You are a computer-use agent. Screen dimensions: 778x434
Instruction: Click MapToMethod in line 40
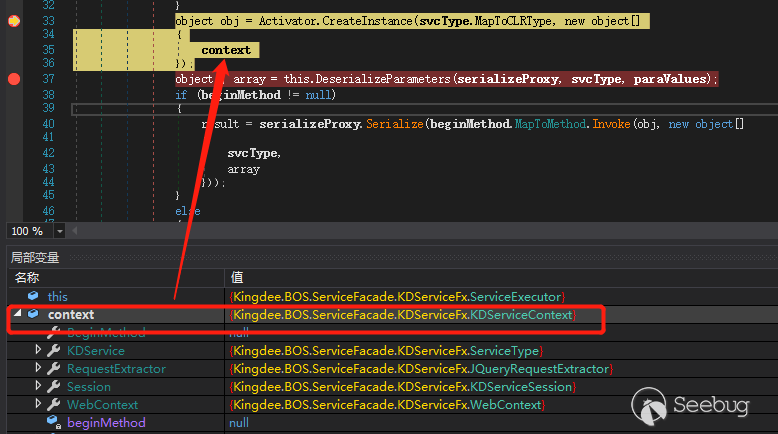[550, 124]
